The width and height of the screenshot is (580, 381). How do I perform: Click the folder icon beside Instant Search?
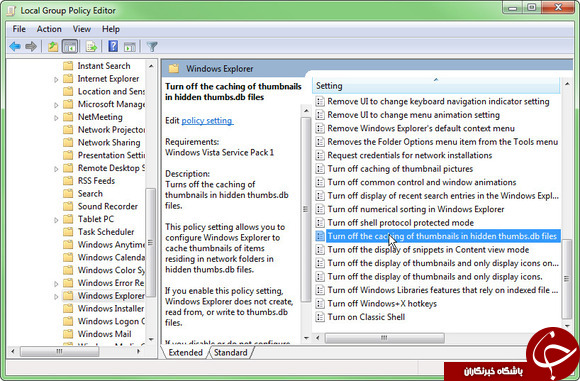(x=68, y=66)
